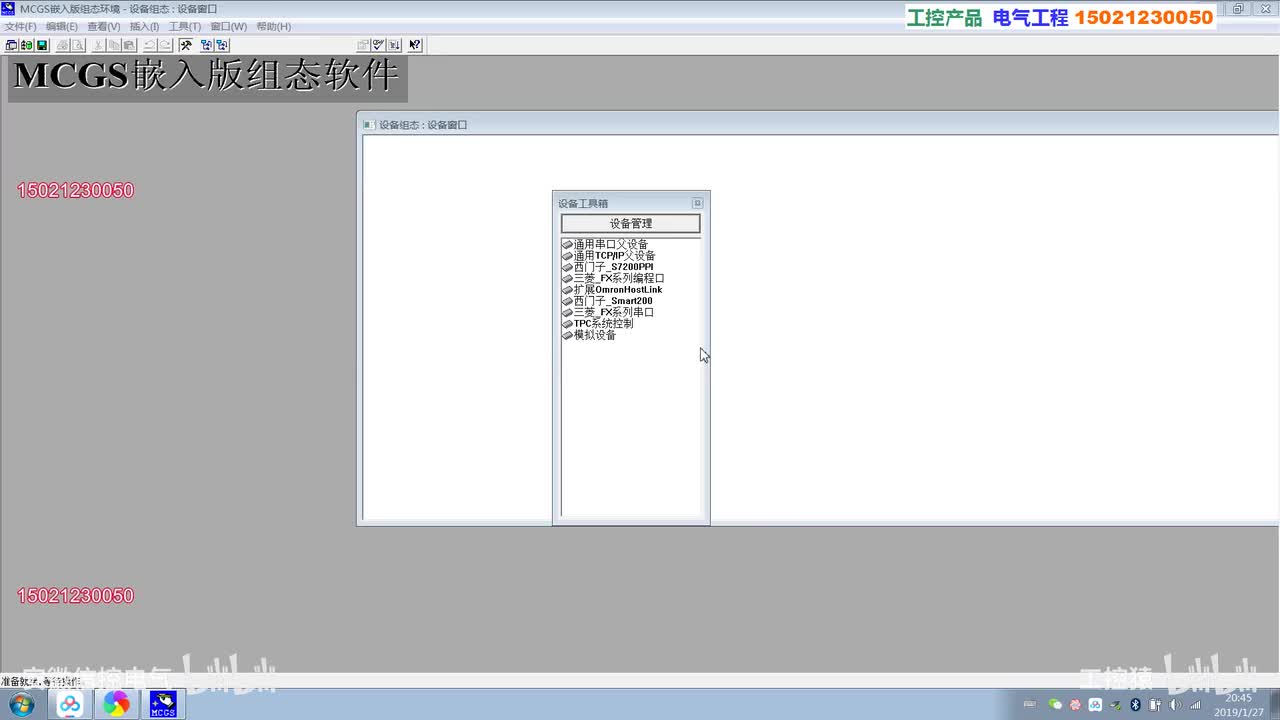Click the paste toolbar icon
Screen dimensions: 1280x720
(x=129, y=45)
